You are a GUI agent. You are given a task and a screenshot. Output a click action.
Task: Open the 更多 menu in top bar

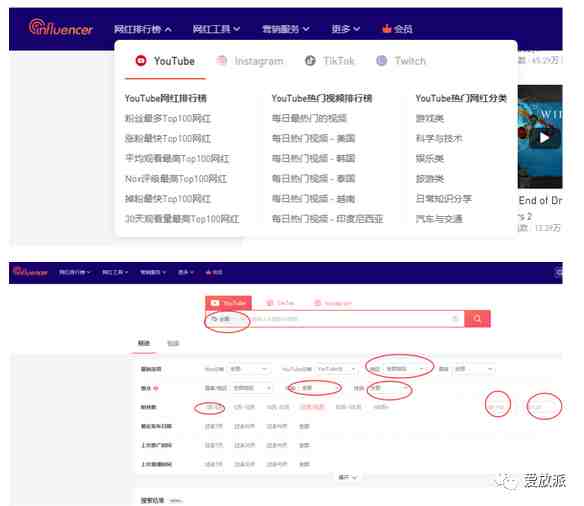345,29
